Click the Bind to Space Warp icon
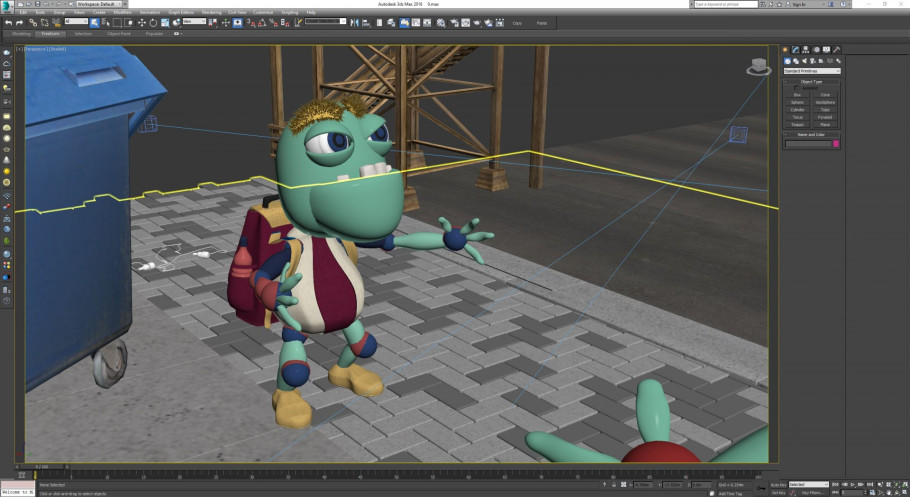 (x=56, y=23)
